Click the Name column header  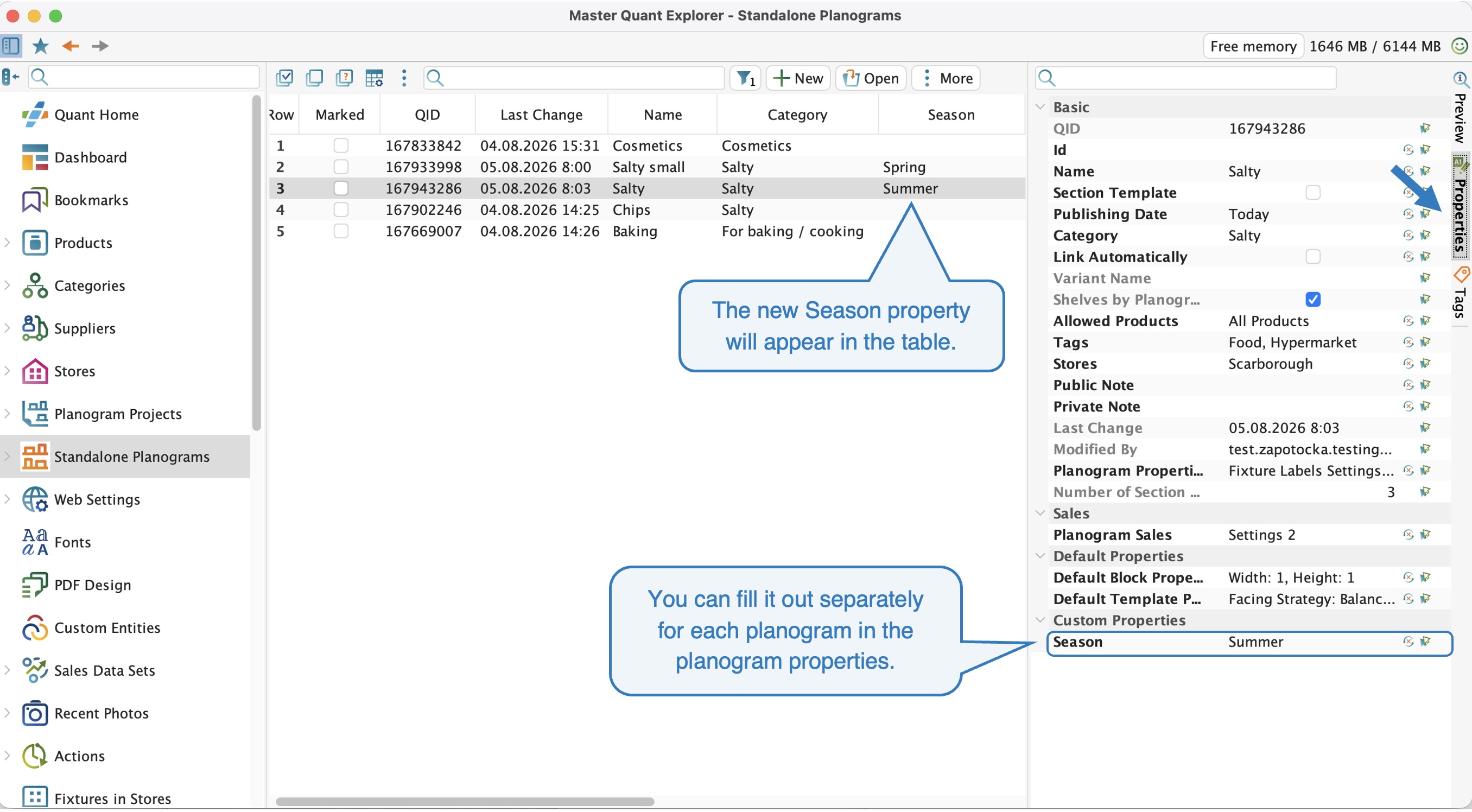662,115
